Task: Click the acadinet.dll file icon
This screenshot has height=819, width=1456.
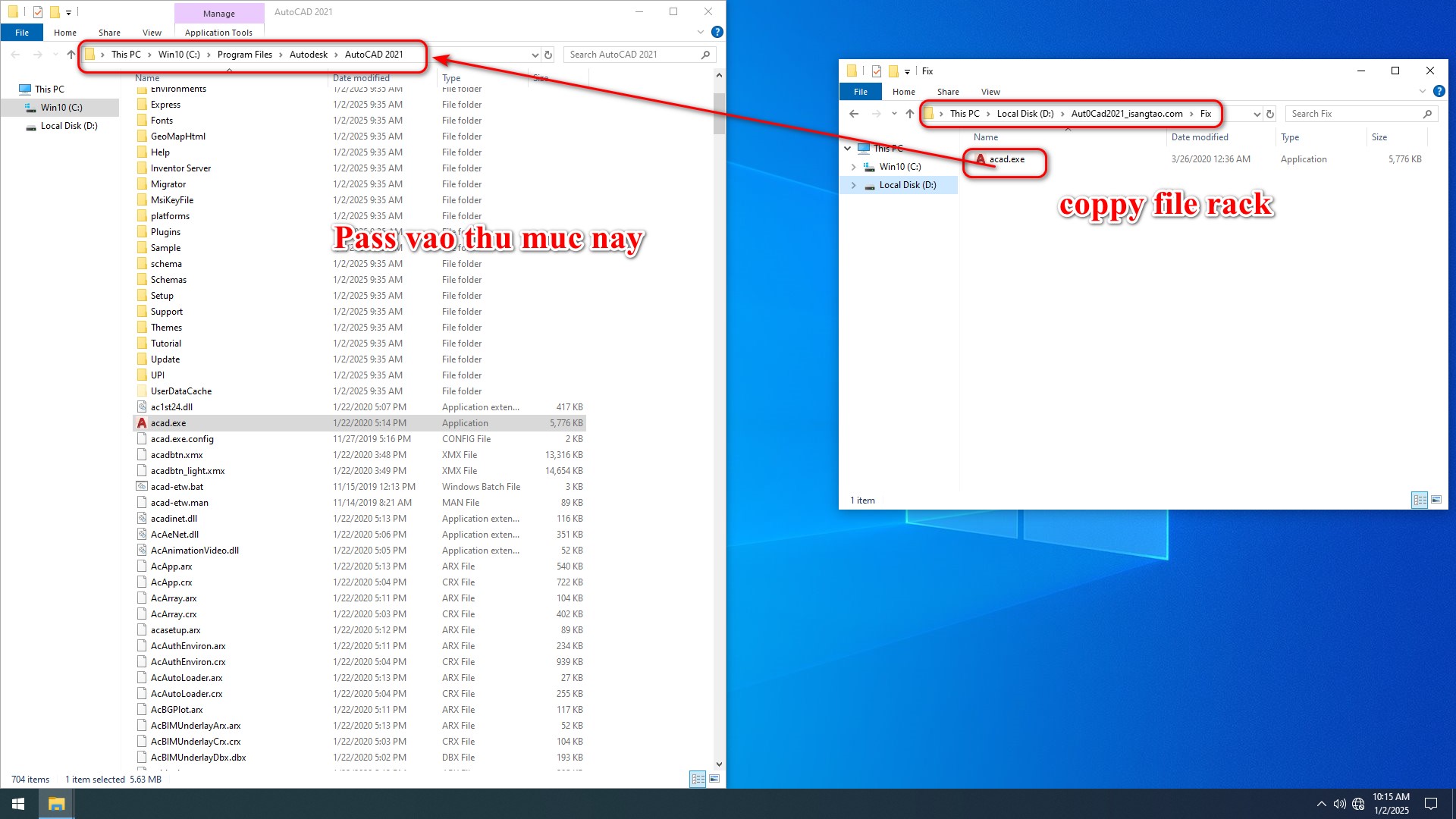Action: (142, 519)
